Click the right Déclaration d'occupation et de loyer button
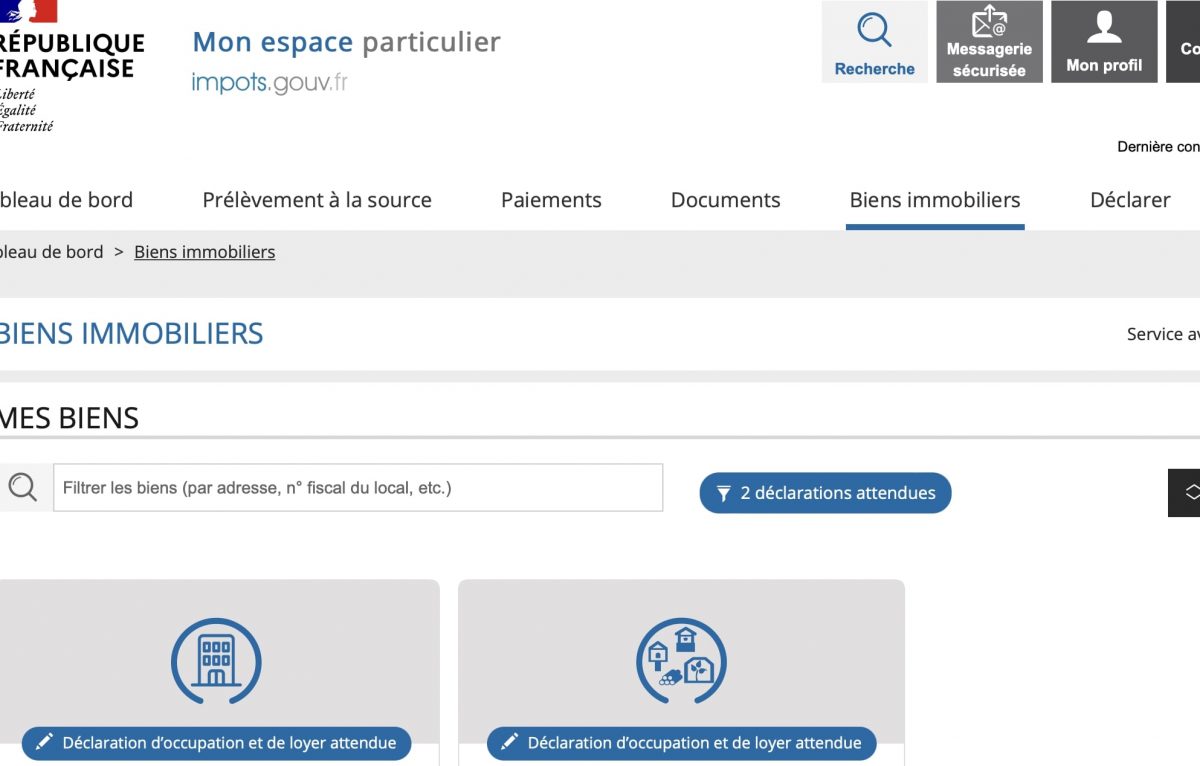Image resolution: width=1200 pixels, height=766 pixels. 681,742
